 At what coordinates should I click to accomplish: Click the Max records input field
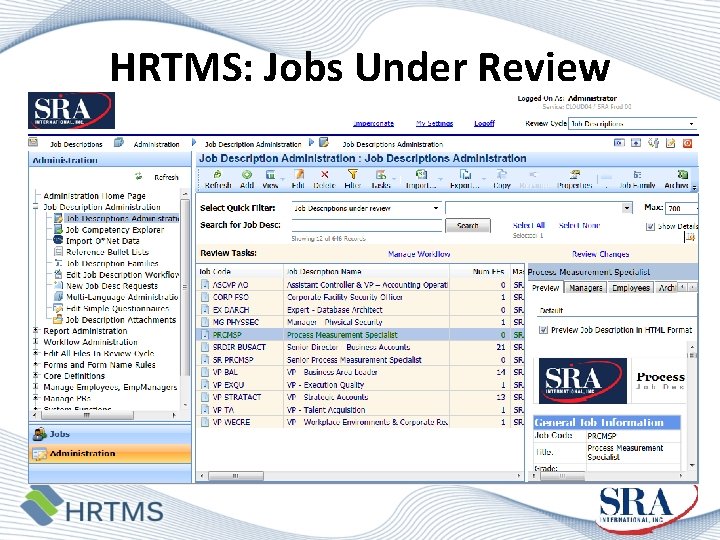click(x=682, y=208)
